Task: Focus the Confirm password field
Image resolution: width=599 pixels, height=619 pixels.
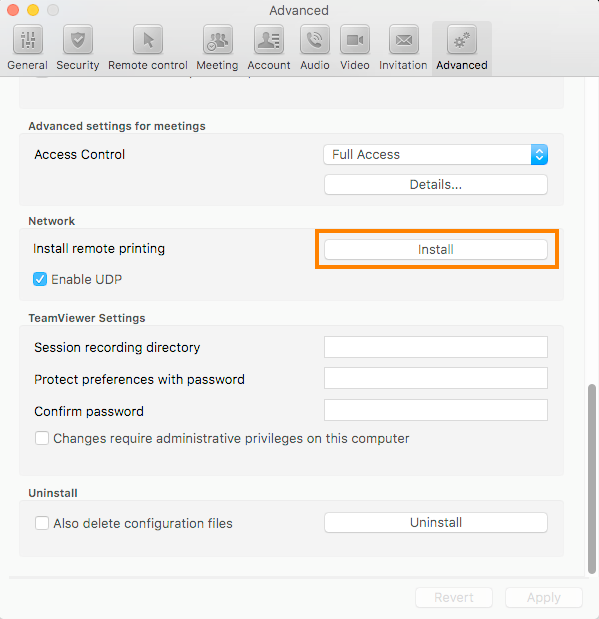Action: click(436, 410)
